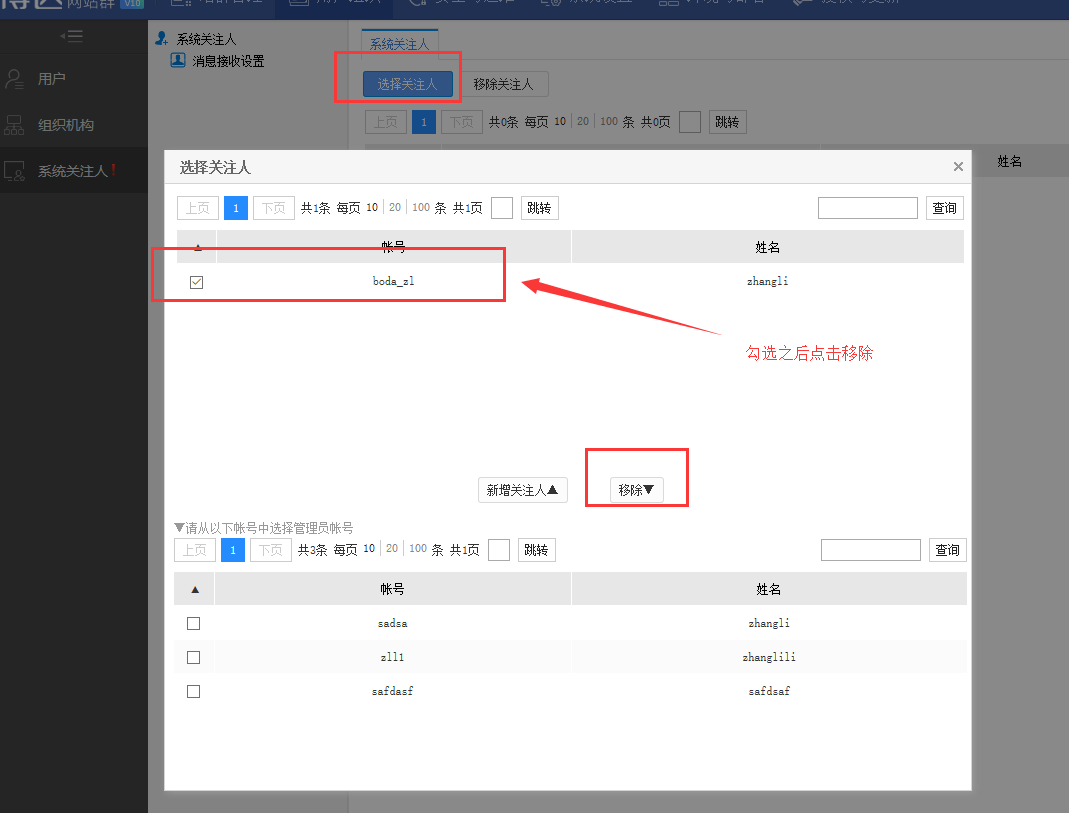Close the 选择关注人 dialog

[958, 167]
